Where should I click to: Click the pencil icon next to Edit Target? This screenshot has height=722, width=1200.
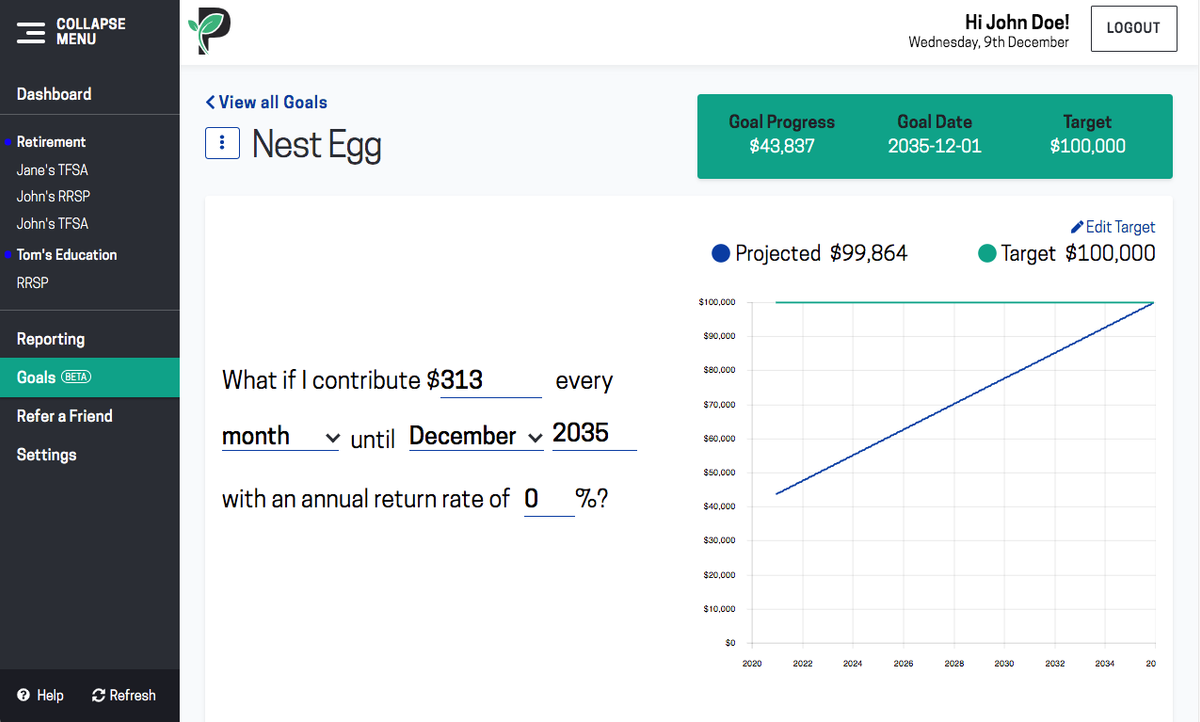[1077, 227]
